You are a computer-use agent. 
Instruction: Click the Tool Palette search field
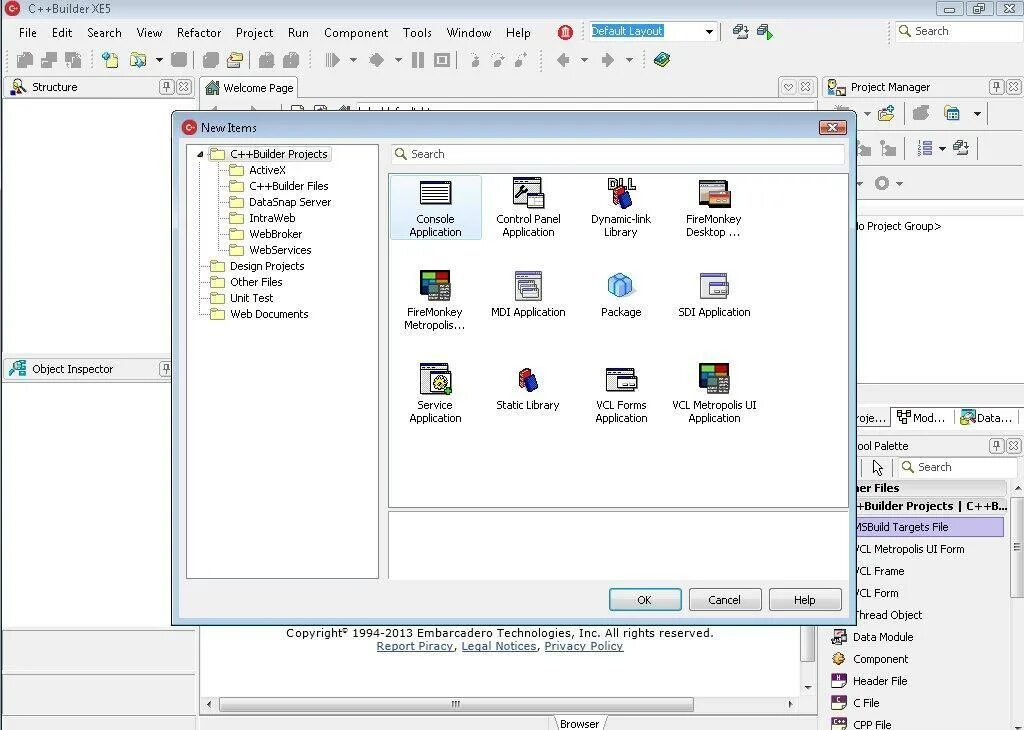pyautogui.click(x=957, y=467)
